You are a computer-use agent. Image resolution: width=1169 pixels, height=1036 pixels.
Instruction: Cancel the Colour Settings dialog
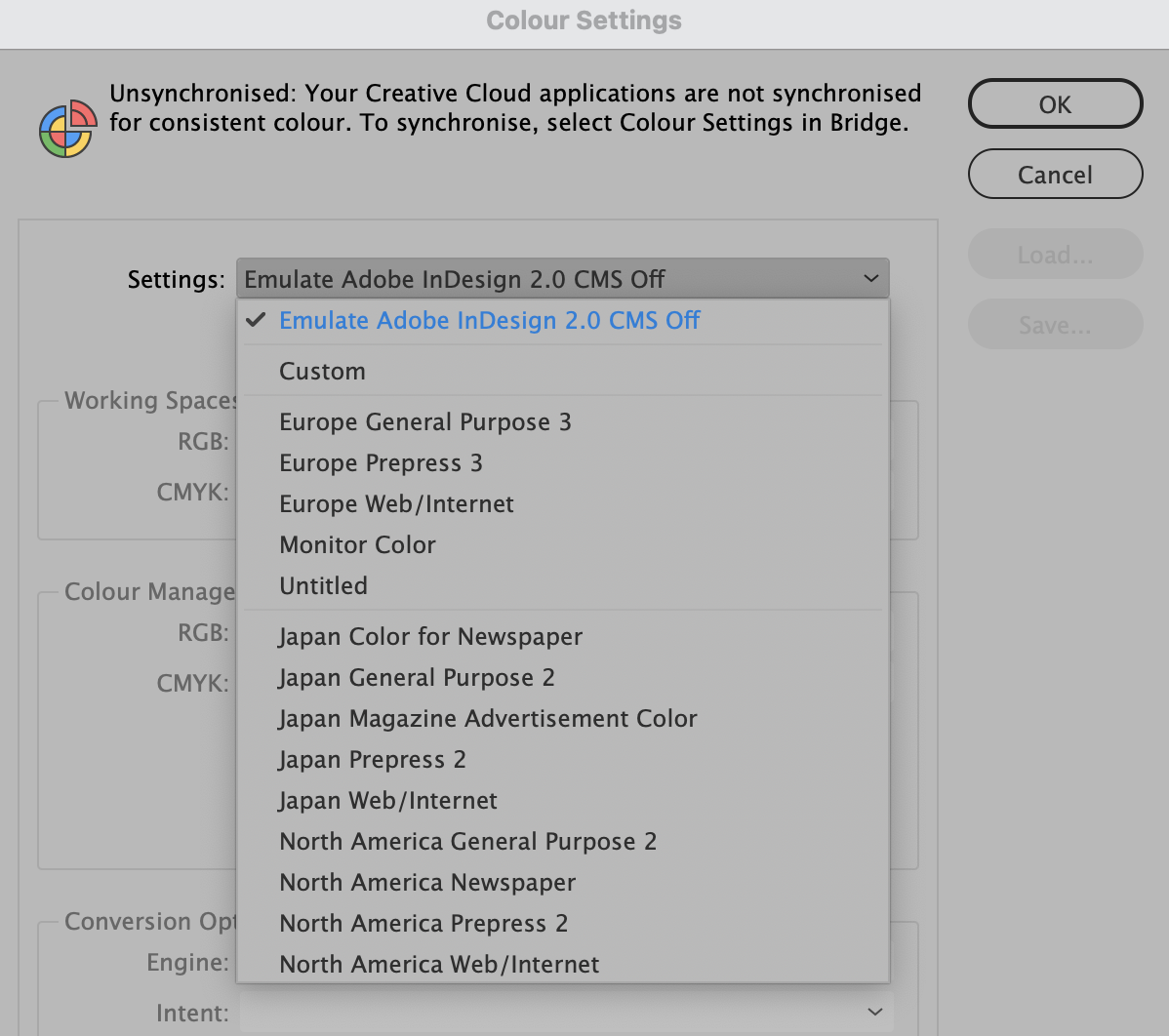point(1055,175)
